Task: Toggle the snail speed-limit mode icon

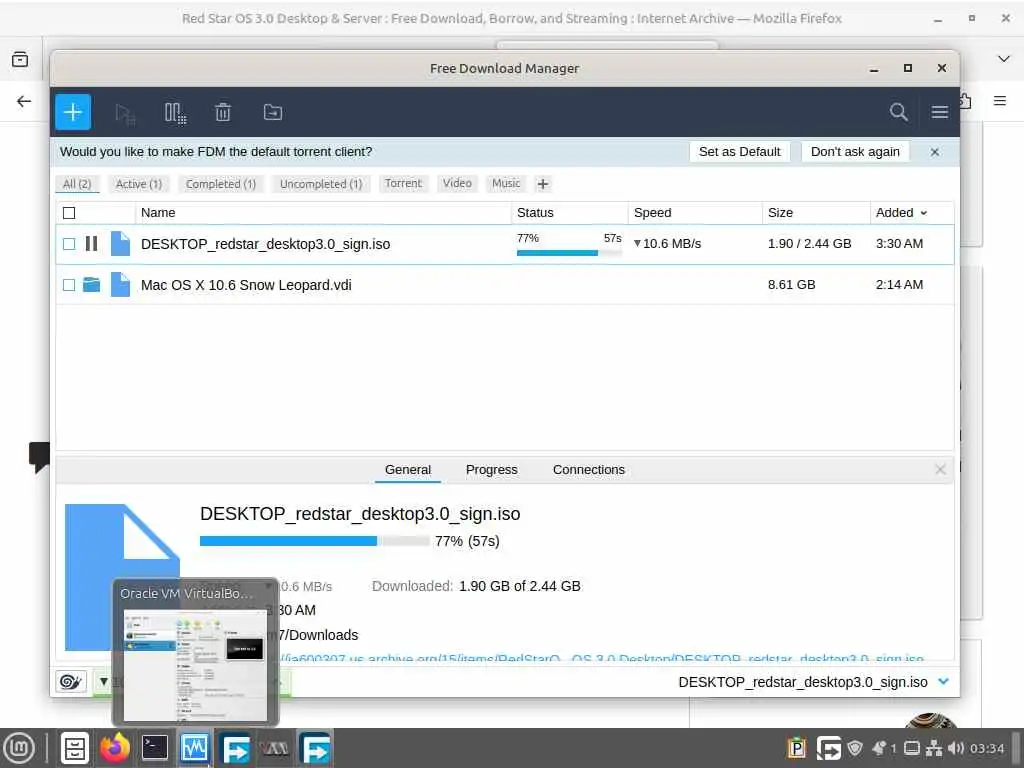Action: point(71,682)
